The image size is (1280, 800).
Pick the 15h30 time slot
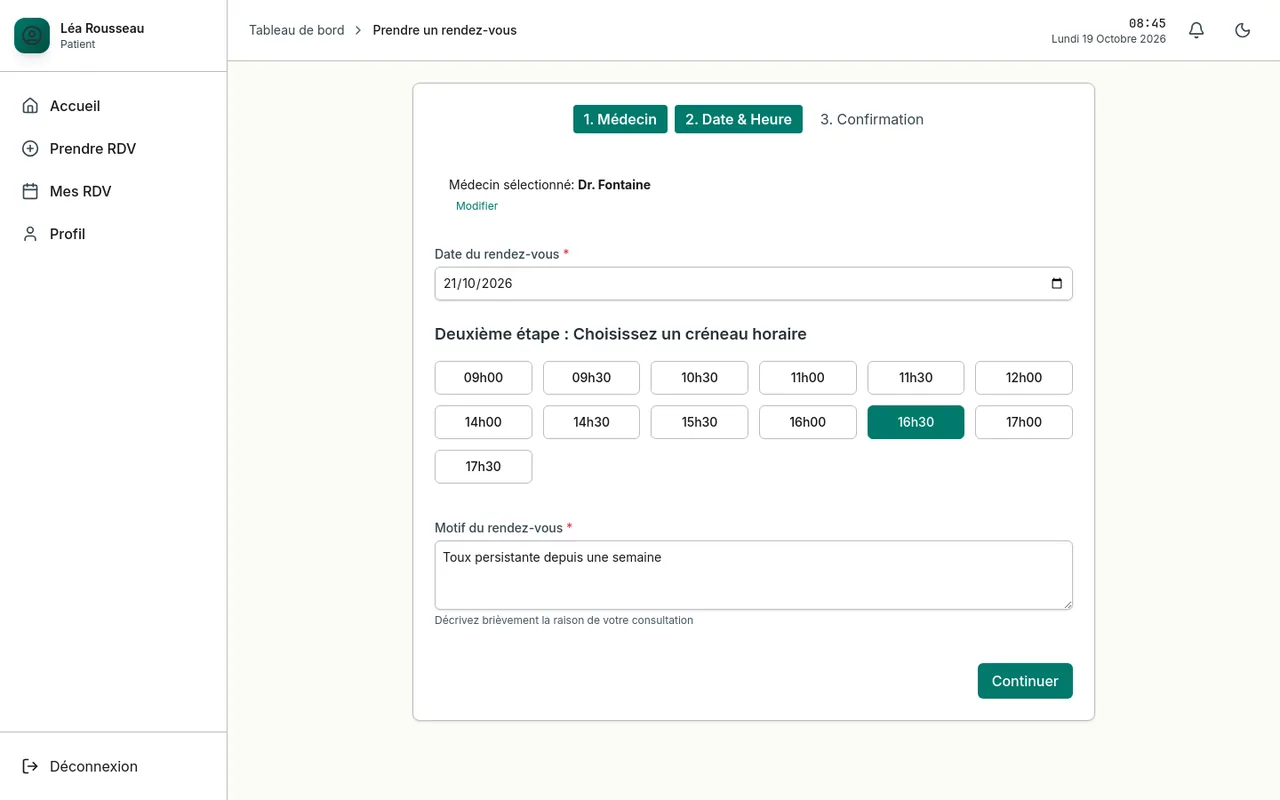point(699,422)
